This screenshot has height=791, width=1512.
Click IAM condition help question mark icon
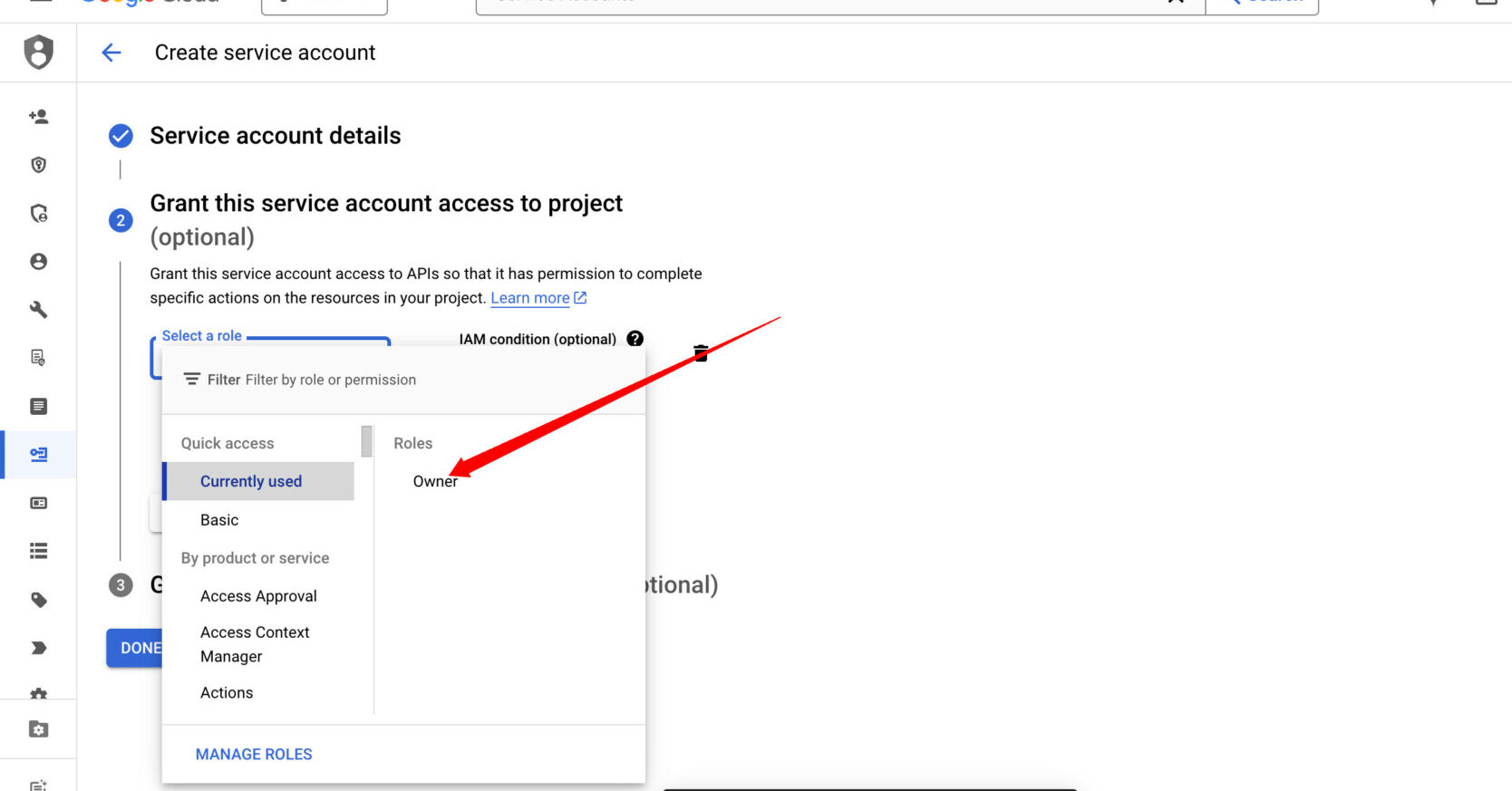coord(635,339)
